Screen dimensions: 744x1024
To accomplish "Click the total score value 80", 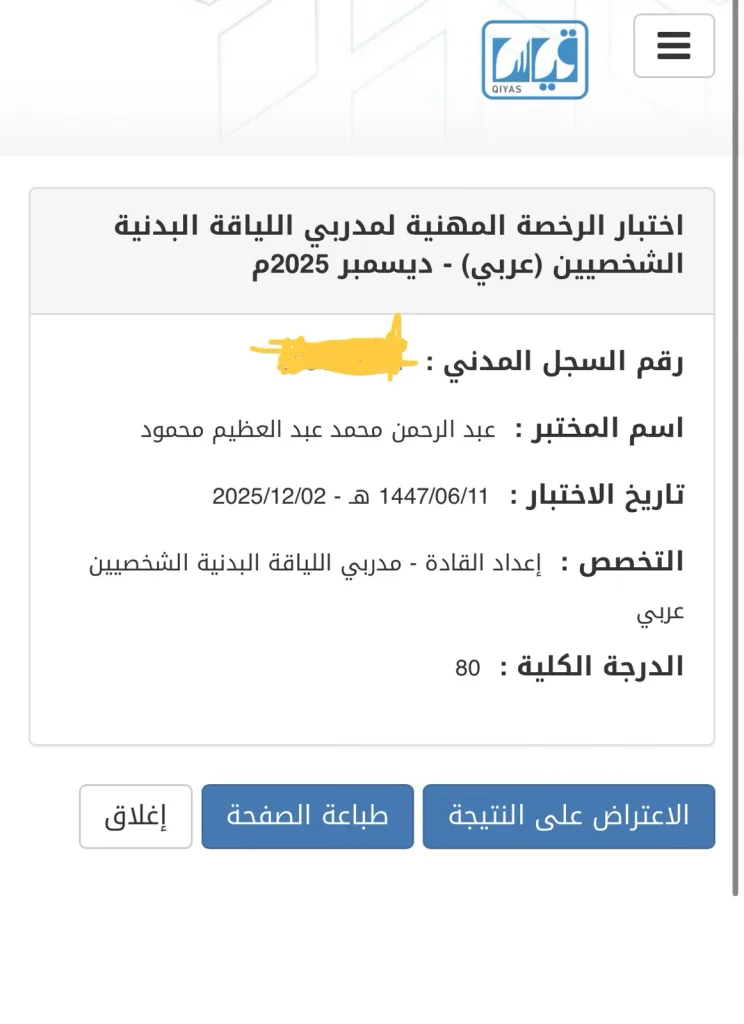I will tap(468, 668).
